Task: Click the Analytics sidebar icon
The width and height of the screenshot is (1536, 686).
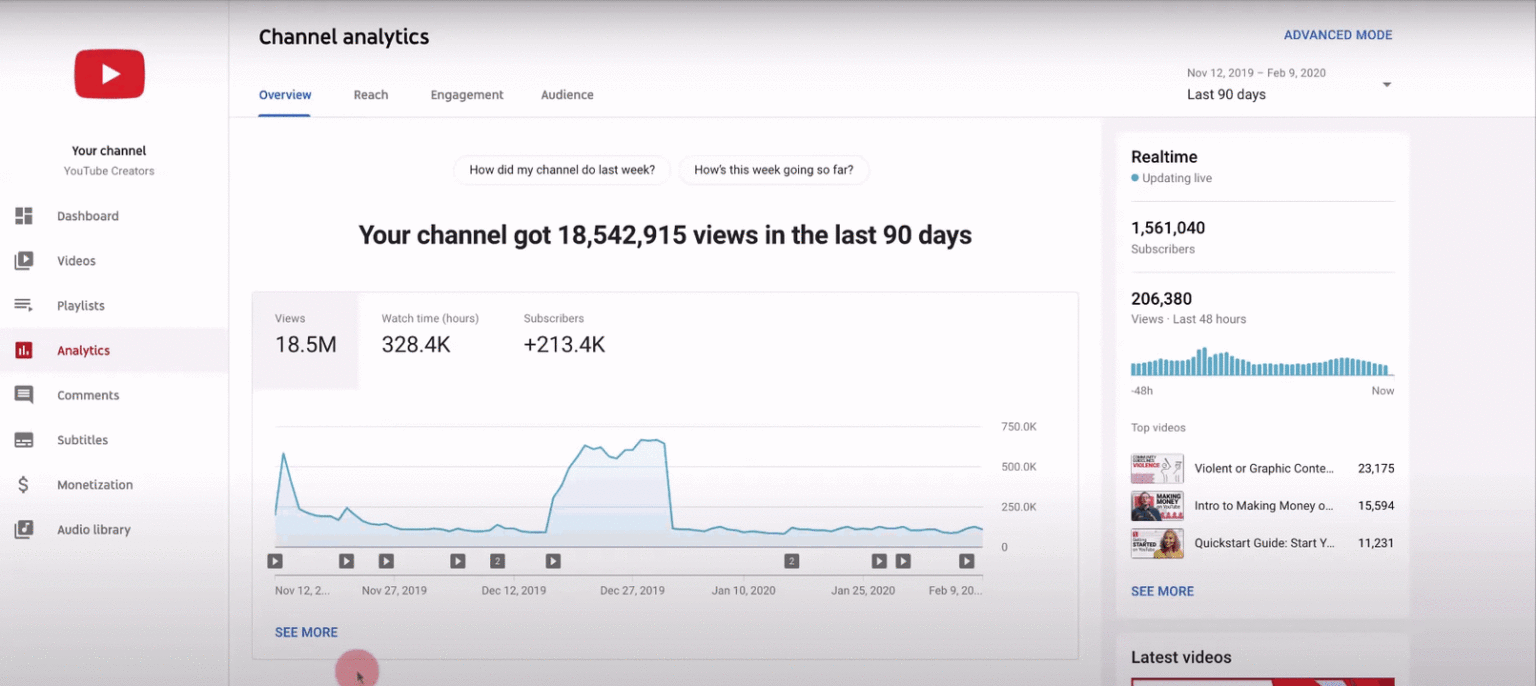Action: [x=23, y=350]
